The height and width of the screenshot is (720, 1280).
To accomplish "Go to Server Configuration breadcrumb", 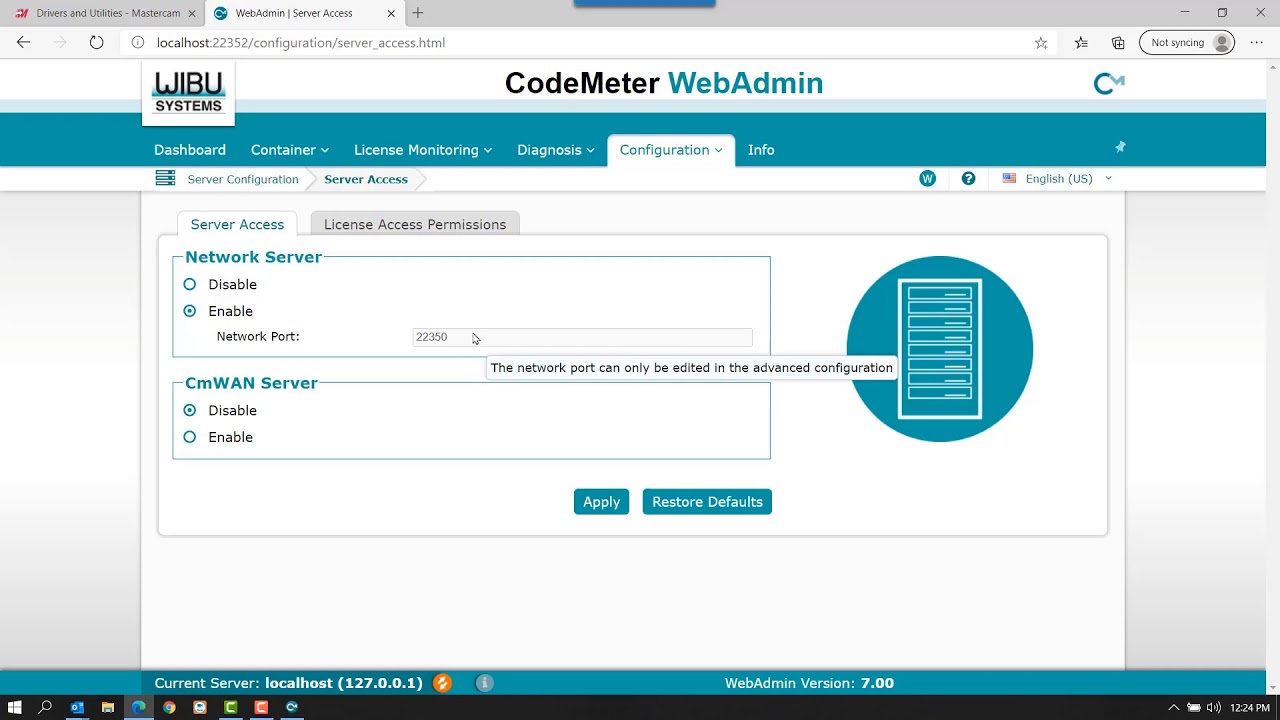I will (243, 179).
